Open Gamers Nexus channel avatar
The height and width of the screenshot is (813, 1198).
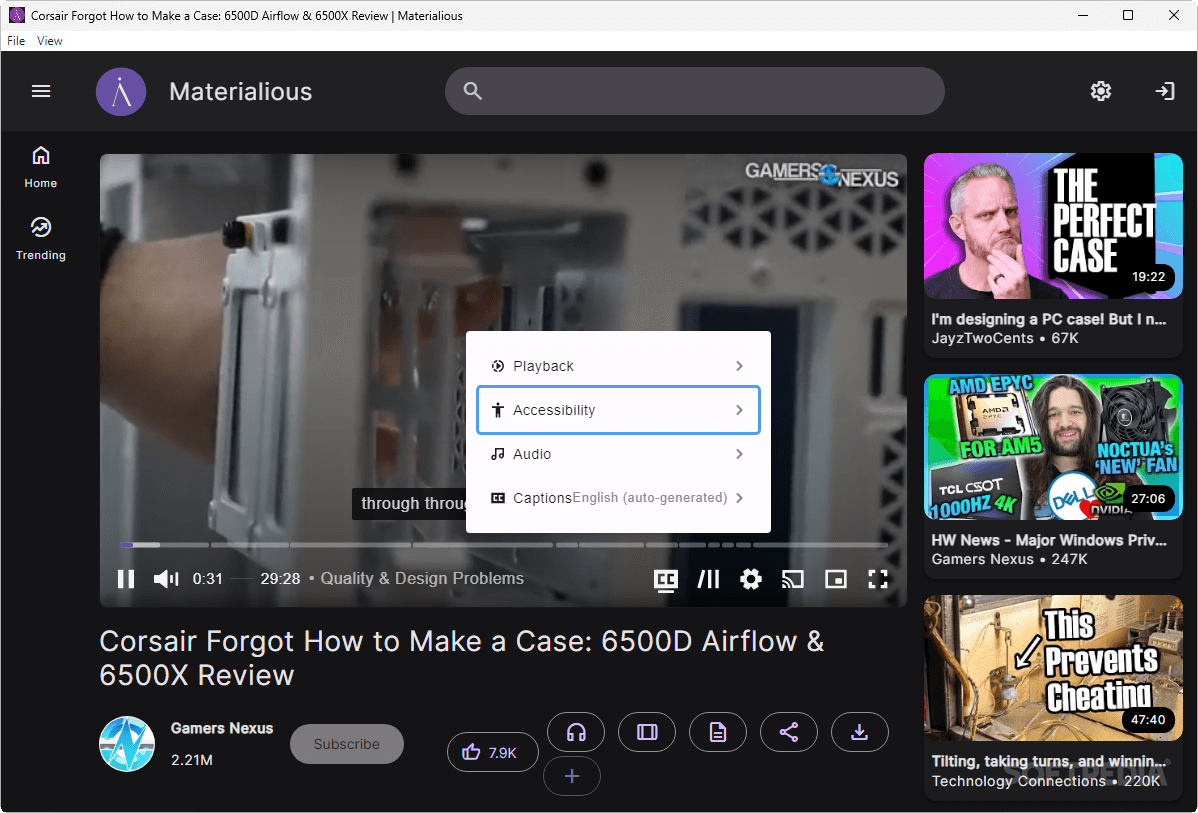coord(127,743)
